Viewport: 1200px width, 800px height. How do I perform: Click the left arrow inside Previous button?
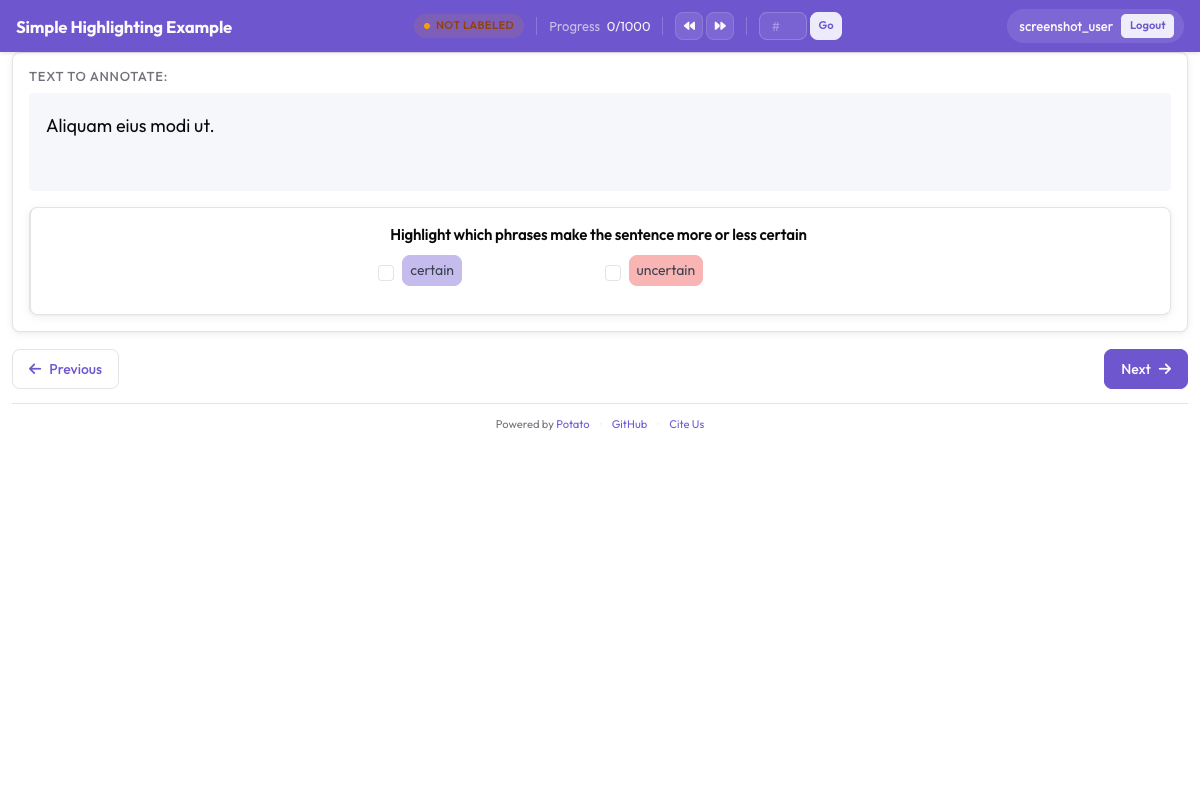[35, 369]
